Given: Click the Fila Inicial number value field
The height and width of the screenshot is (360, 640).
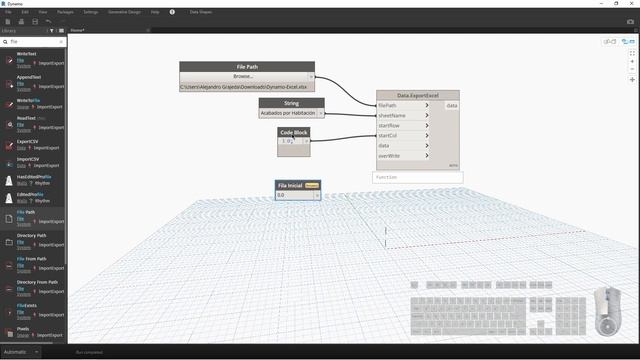Looking at the screenshot, I should [x=295, y=195].
